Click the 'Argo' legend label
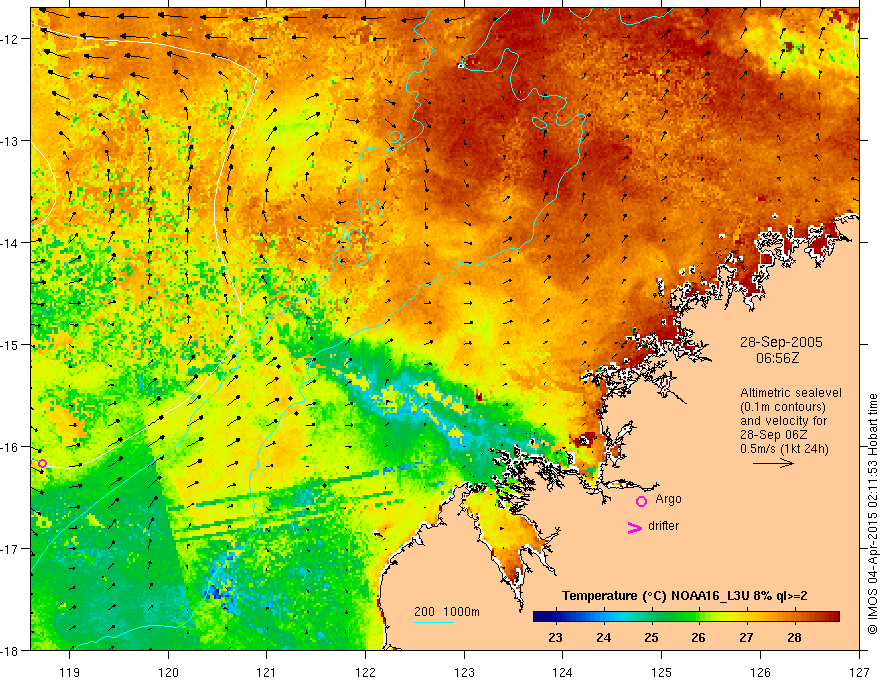 668,499
